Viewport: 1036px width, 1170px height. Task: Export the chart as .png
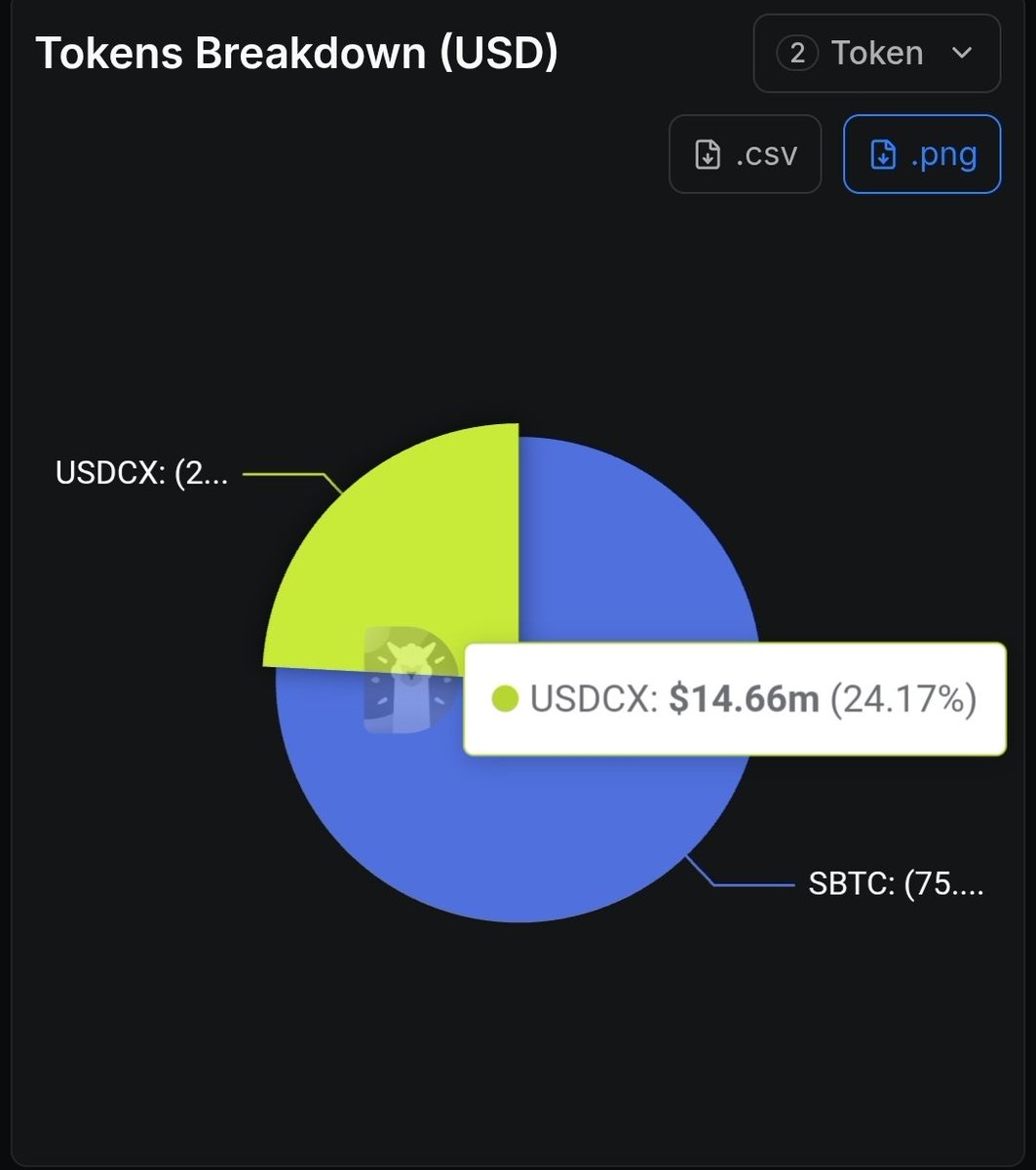pos(921,154)
